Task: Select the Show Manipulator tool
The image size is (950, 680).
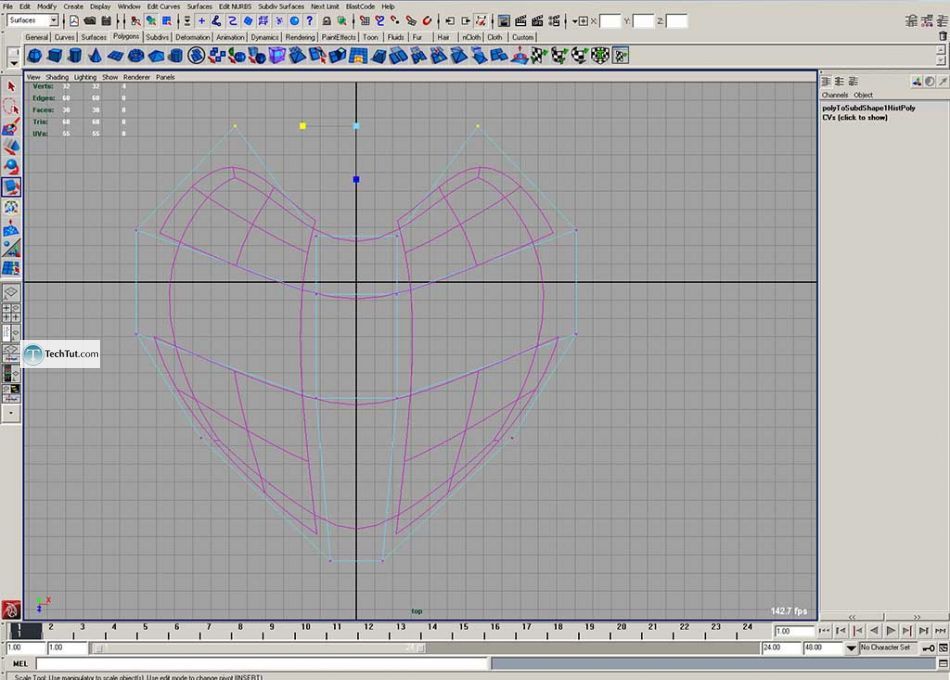Action: tap(11, 248)
